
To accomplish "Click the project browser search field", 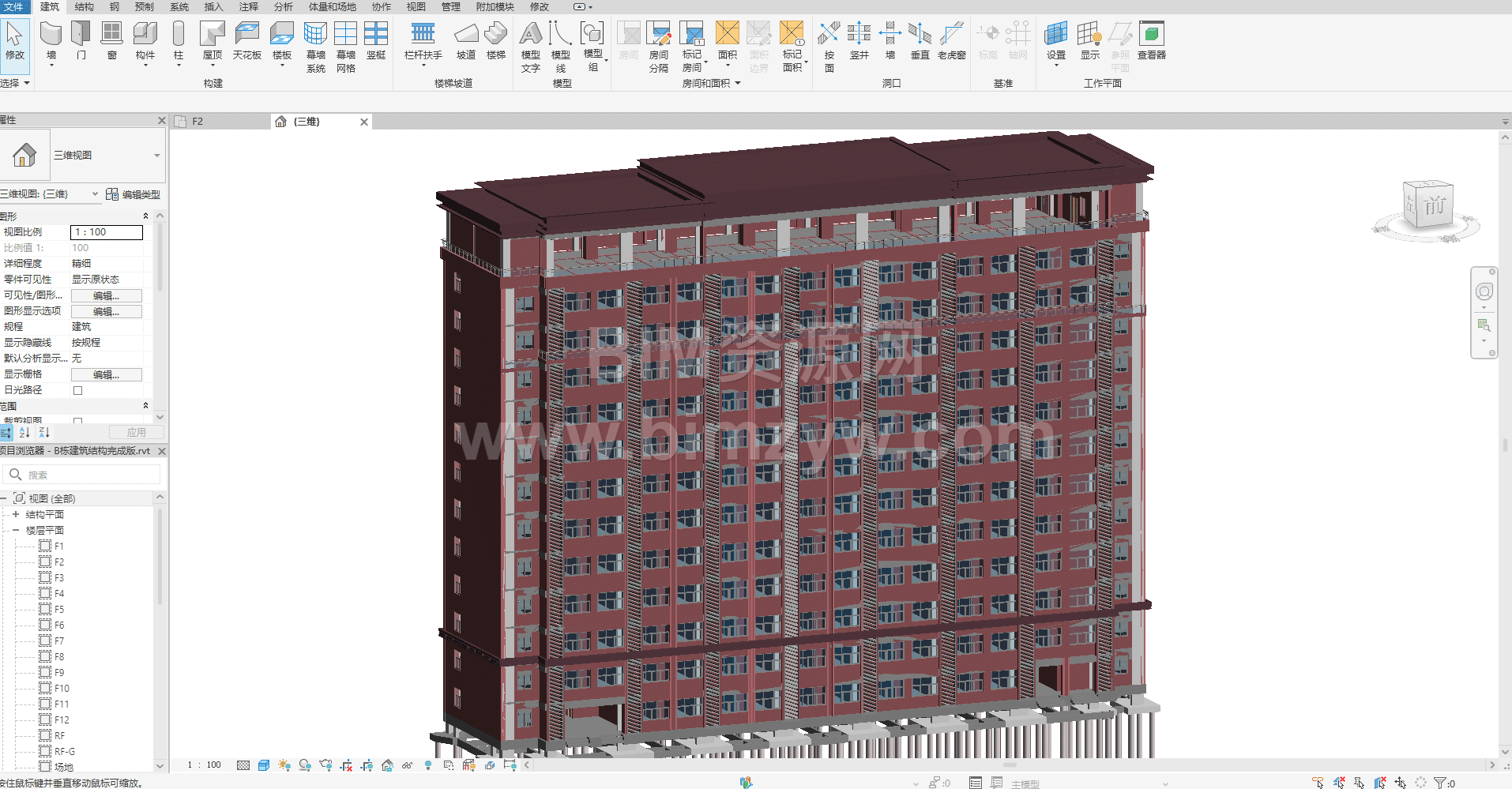I will tap(82, 475).
